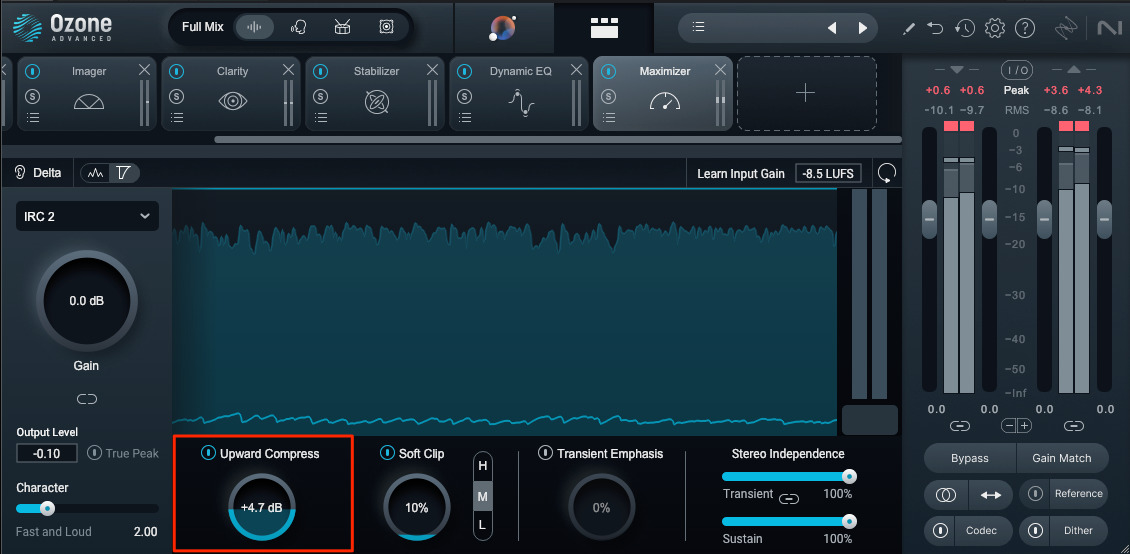Click the Character slider handle
The image size is (1130, 554).
[x=47, y=509]
